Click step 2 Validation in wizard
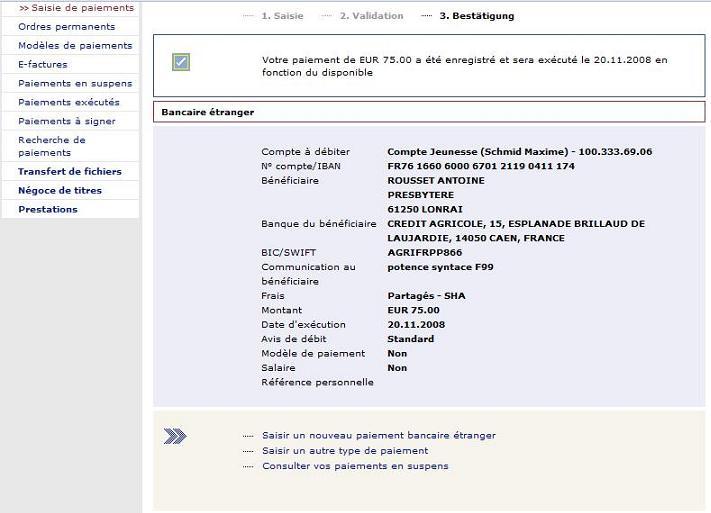 [x=371, y=16]
